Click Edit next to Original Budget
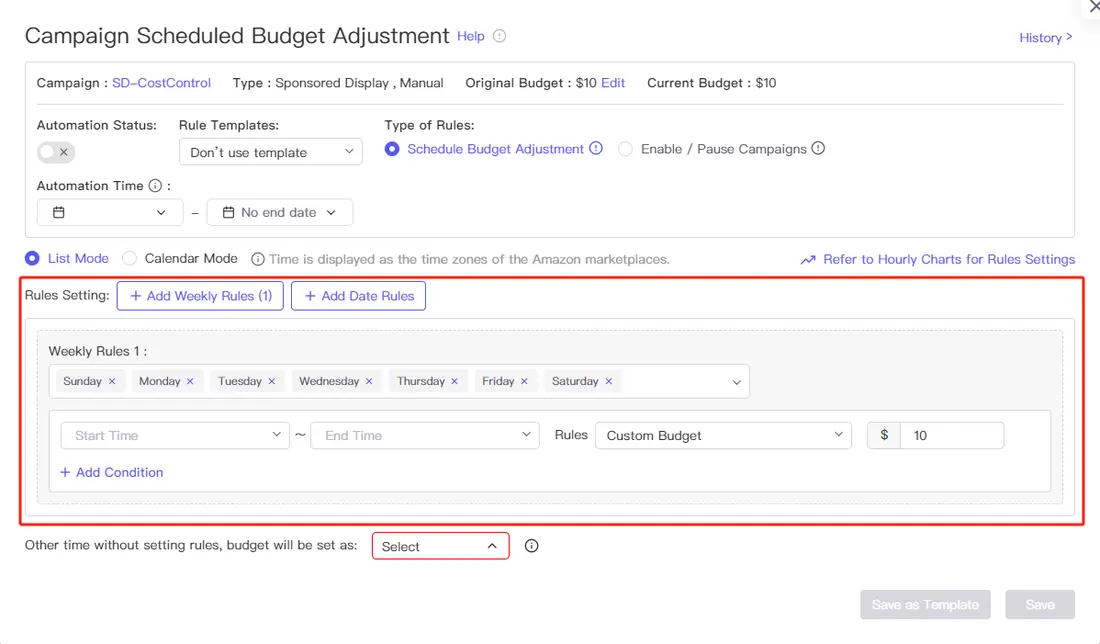Viewport: 1100px width, 644px height. pos(613,83)
